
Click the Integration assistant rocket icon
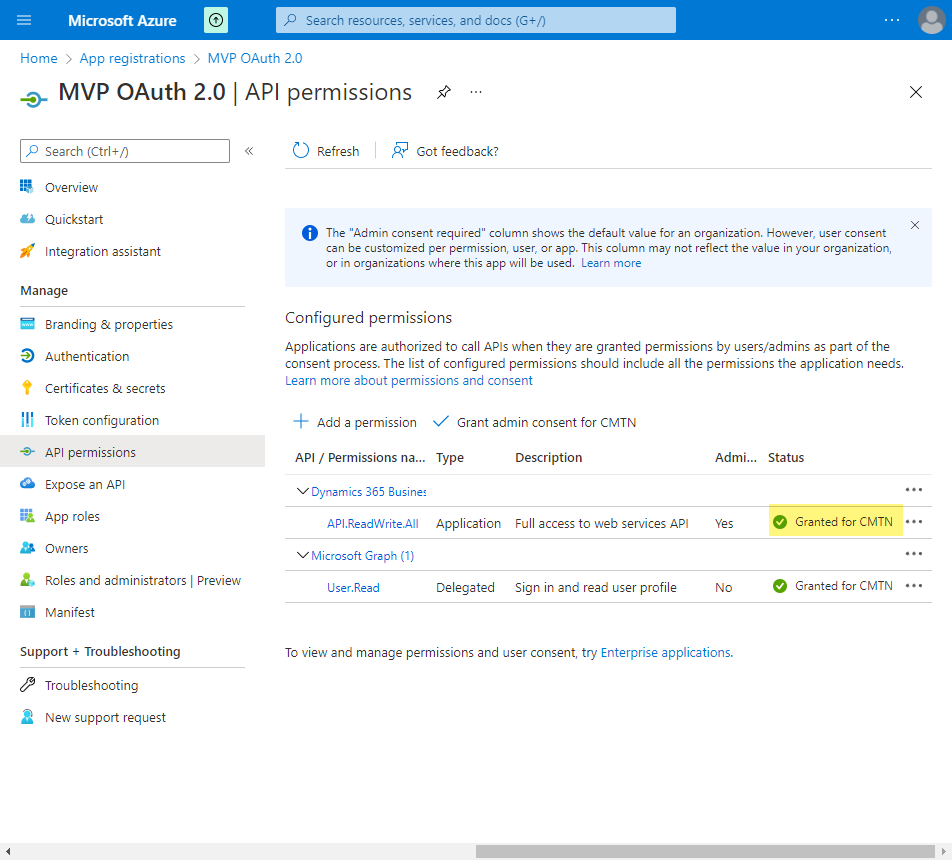(27, 251)
